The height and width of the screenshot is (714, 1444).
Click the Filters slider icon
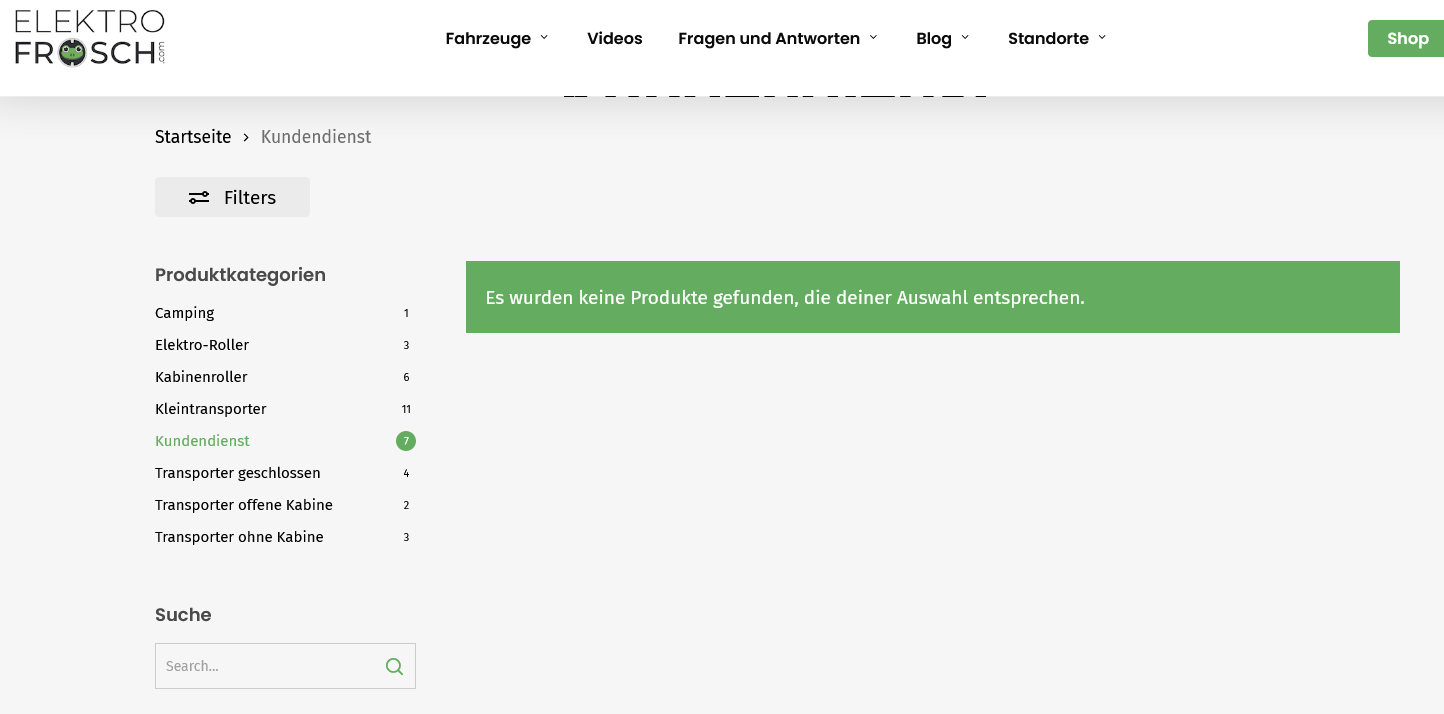coord(199,198)
